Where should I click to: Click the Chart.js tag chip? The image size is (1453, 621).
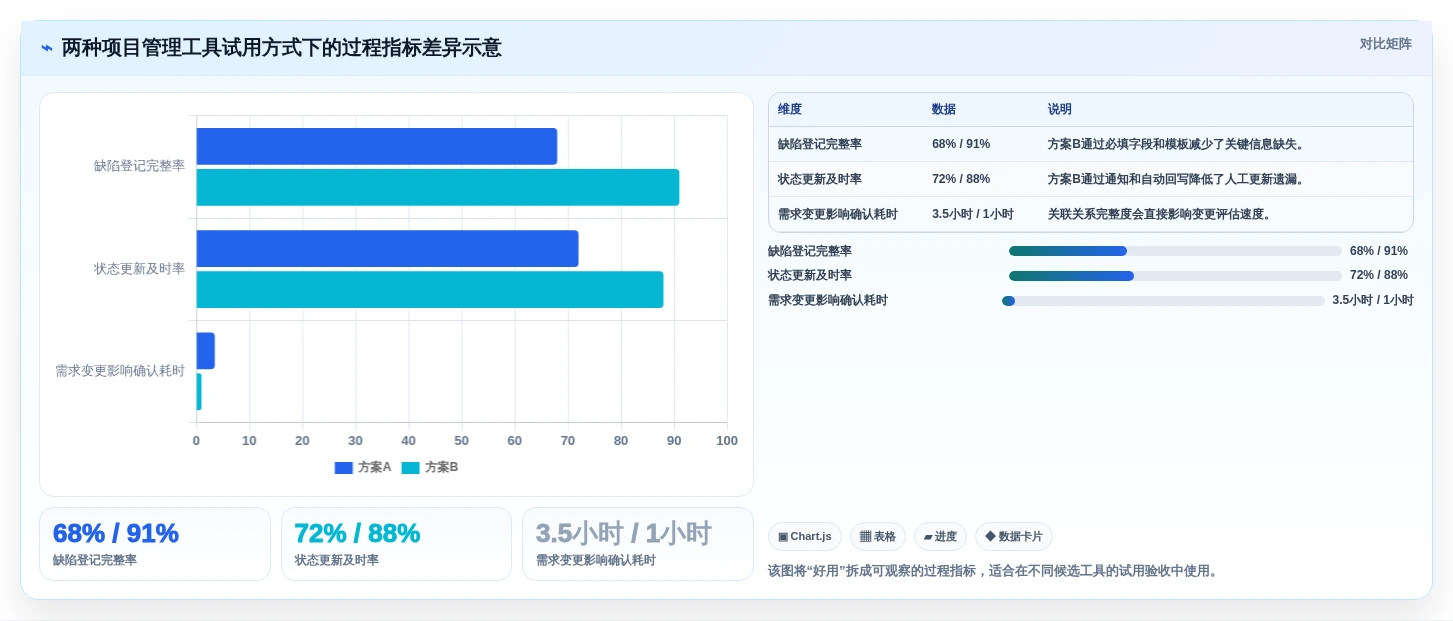click(805, 537)
